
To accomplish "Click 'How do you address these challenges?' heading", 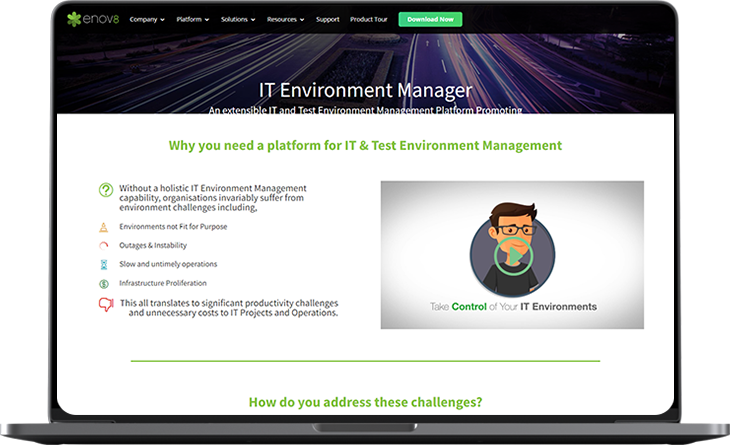I will (365, 402).
